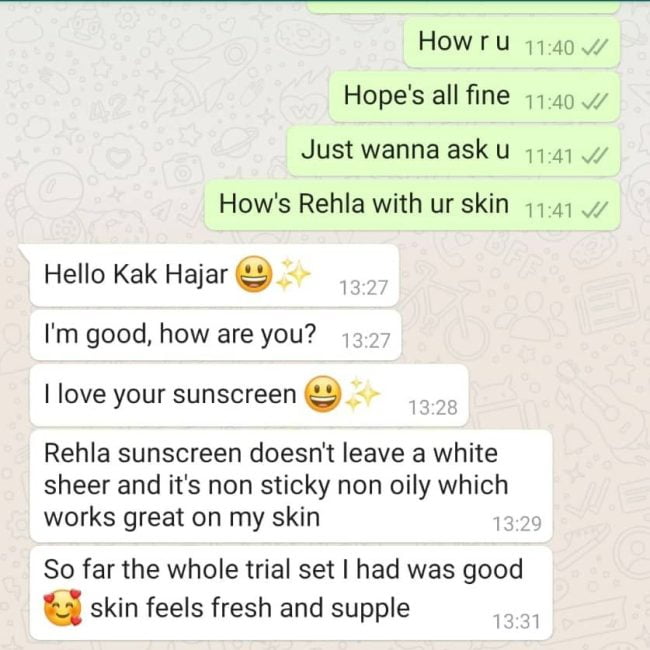This screenshot has height=650, width=650.
Task: Tap the 13:31 timestamp on the last message
Action: coord(517,622)
